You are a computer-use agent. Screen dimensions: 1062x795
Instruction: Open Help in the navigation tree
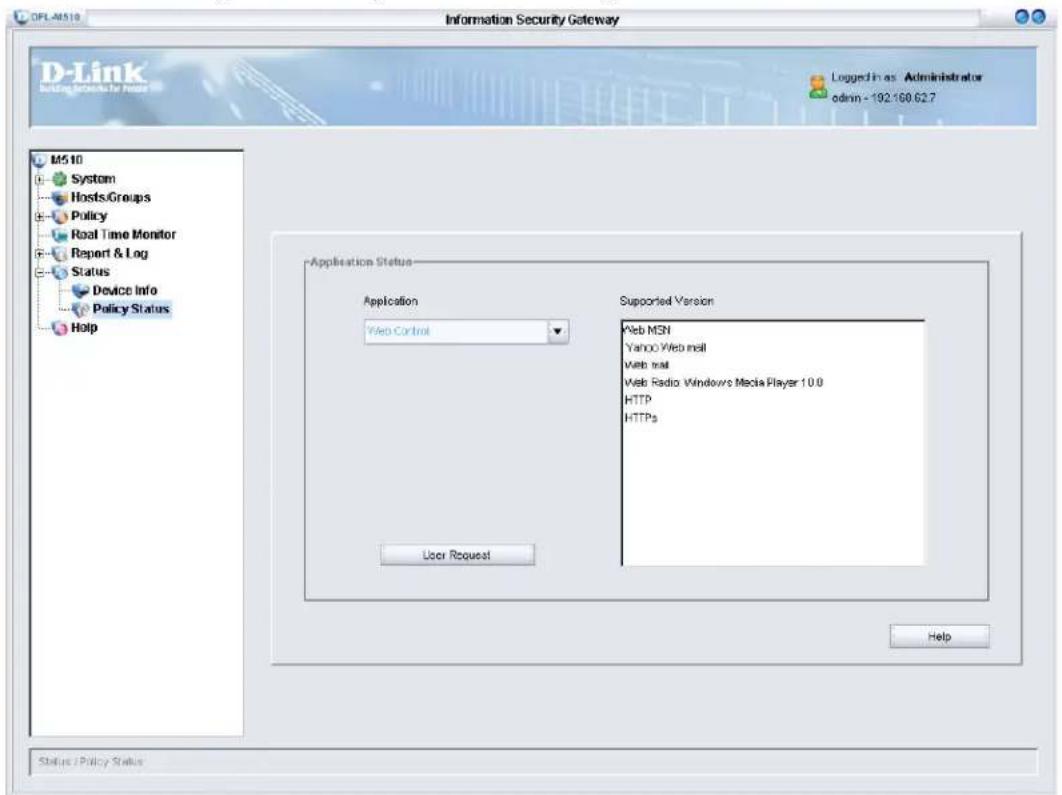coord(85,328)
